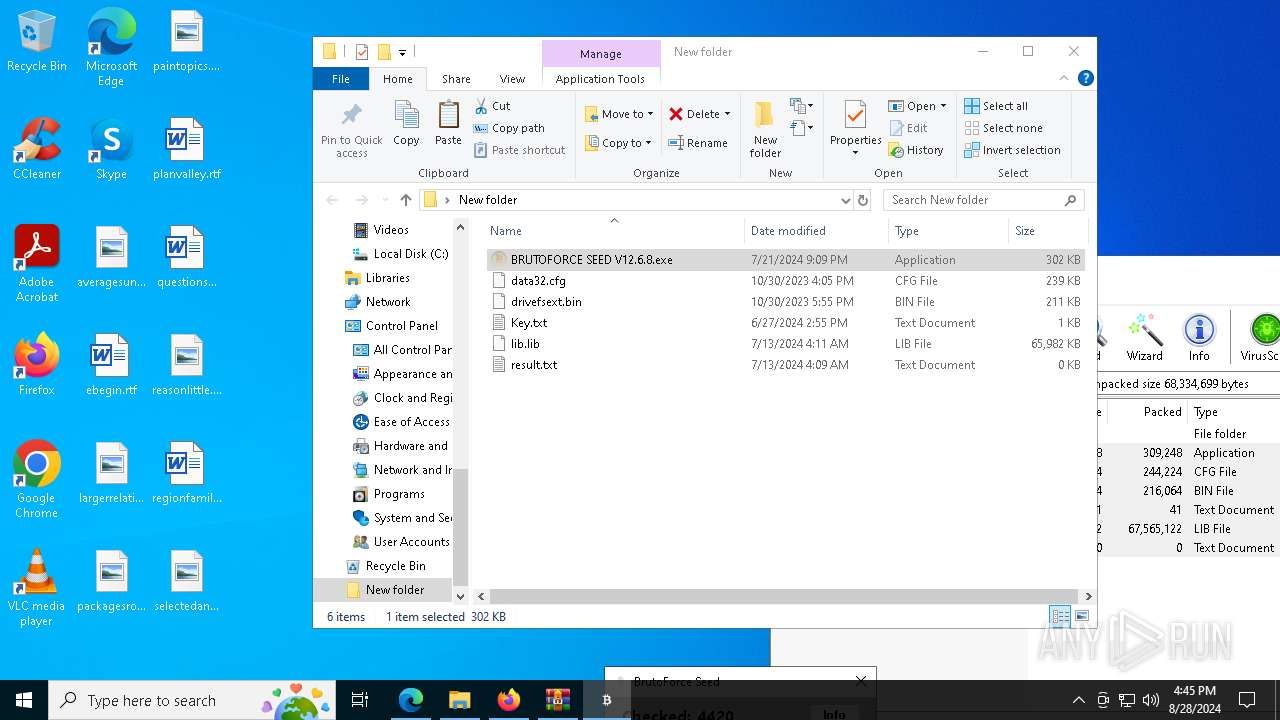This screenshot has height=720, width=1280.
Task: Click Select none in ribbon
Action: click(x=1003, y=128)
